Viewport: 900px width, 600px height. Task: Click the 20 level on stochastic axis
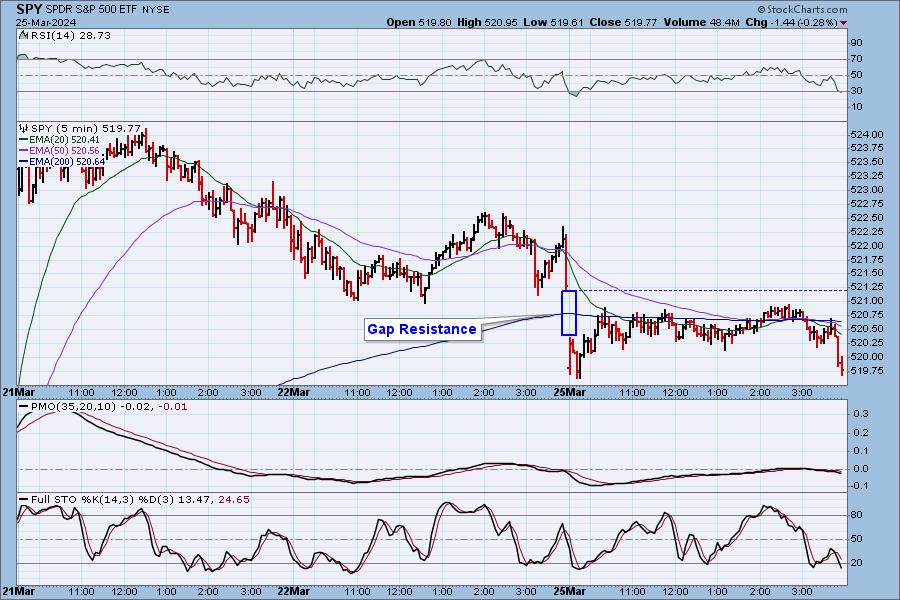[856, 563]
